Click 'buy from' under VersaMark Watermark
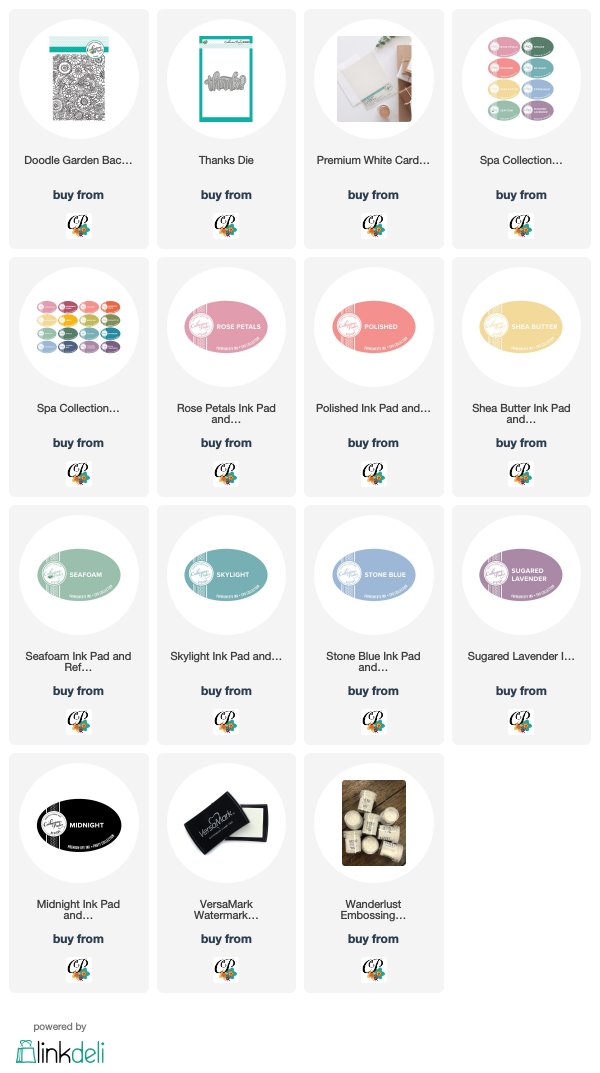 [x=226, y=939]
